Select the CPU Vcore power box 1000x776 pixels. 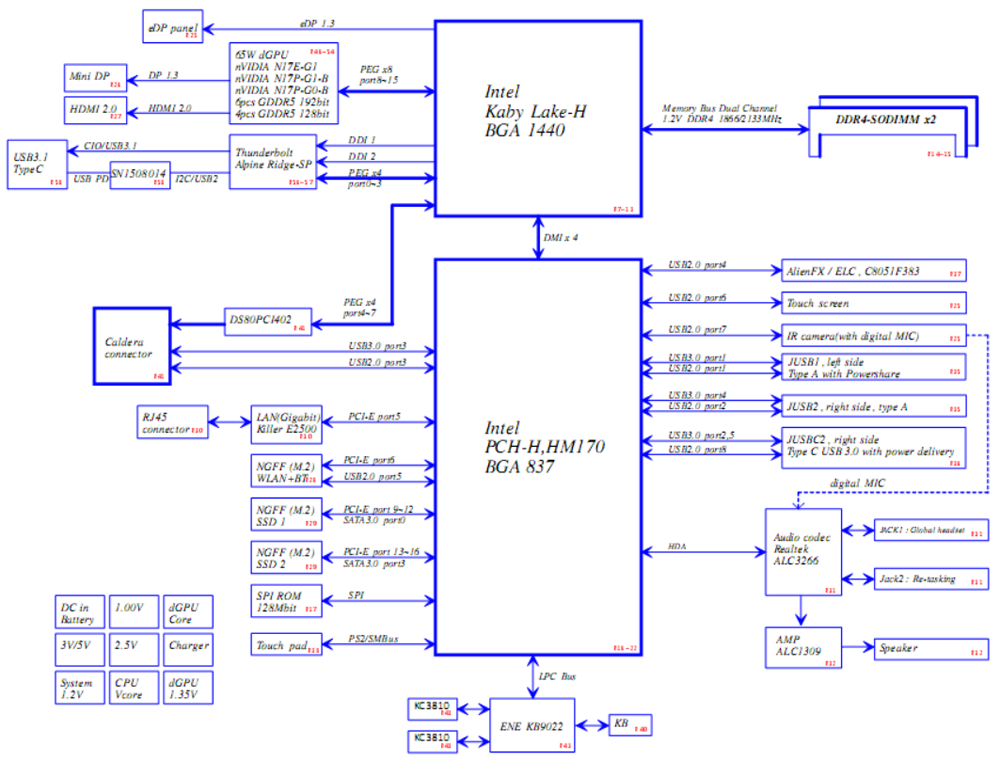tap(134, 687)
